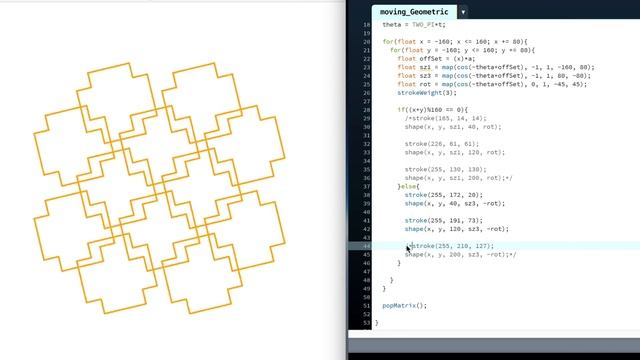Screen dimensions: 640x360
Task: Click the orange geometric pattern in sketch window
Action: (159, 188)
